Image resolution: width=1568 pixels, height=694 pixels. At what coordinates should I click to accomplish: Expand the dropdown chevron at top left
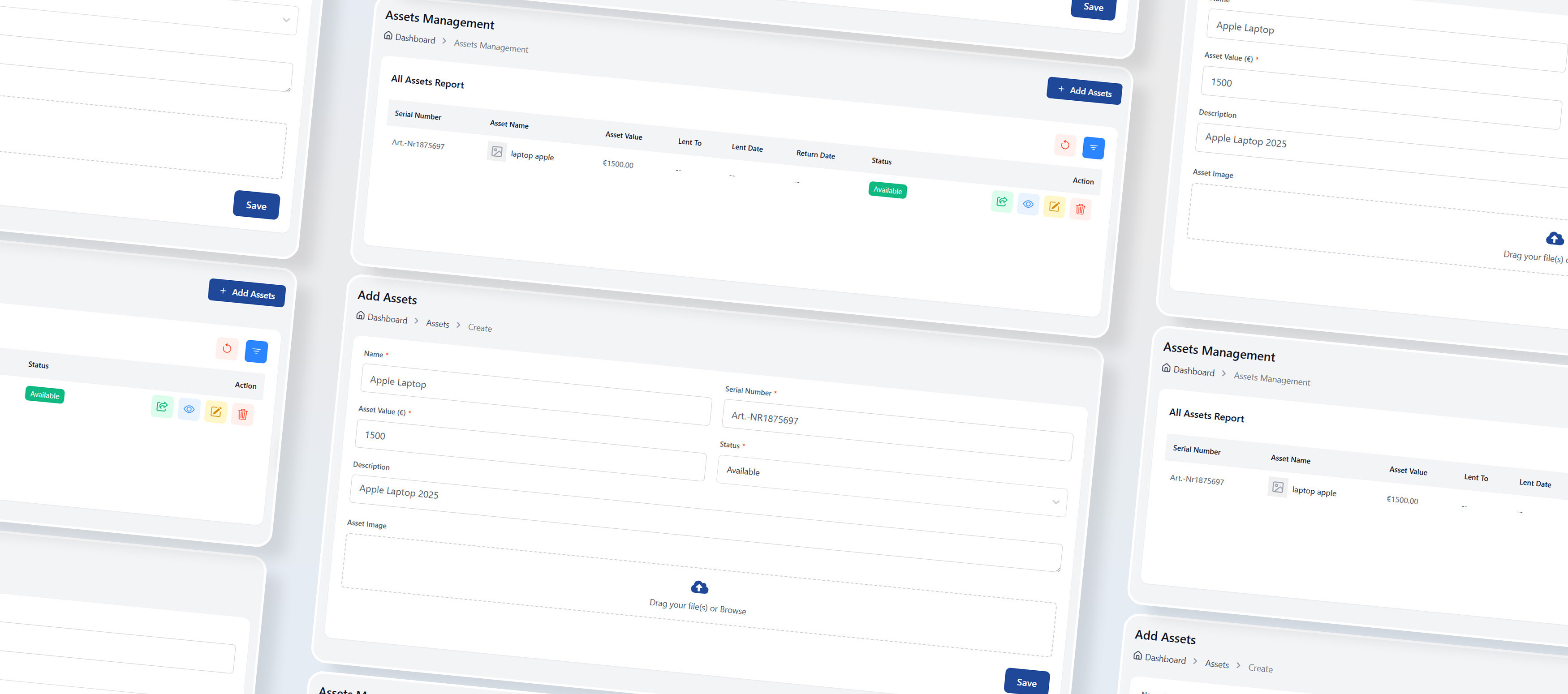(x=285, y=20)
